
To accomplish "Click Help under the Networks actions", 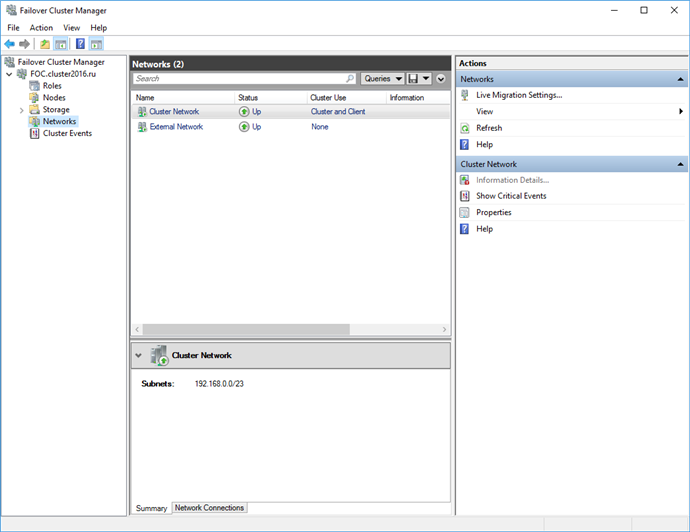I will coord(484,144).
